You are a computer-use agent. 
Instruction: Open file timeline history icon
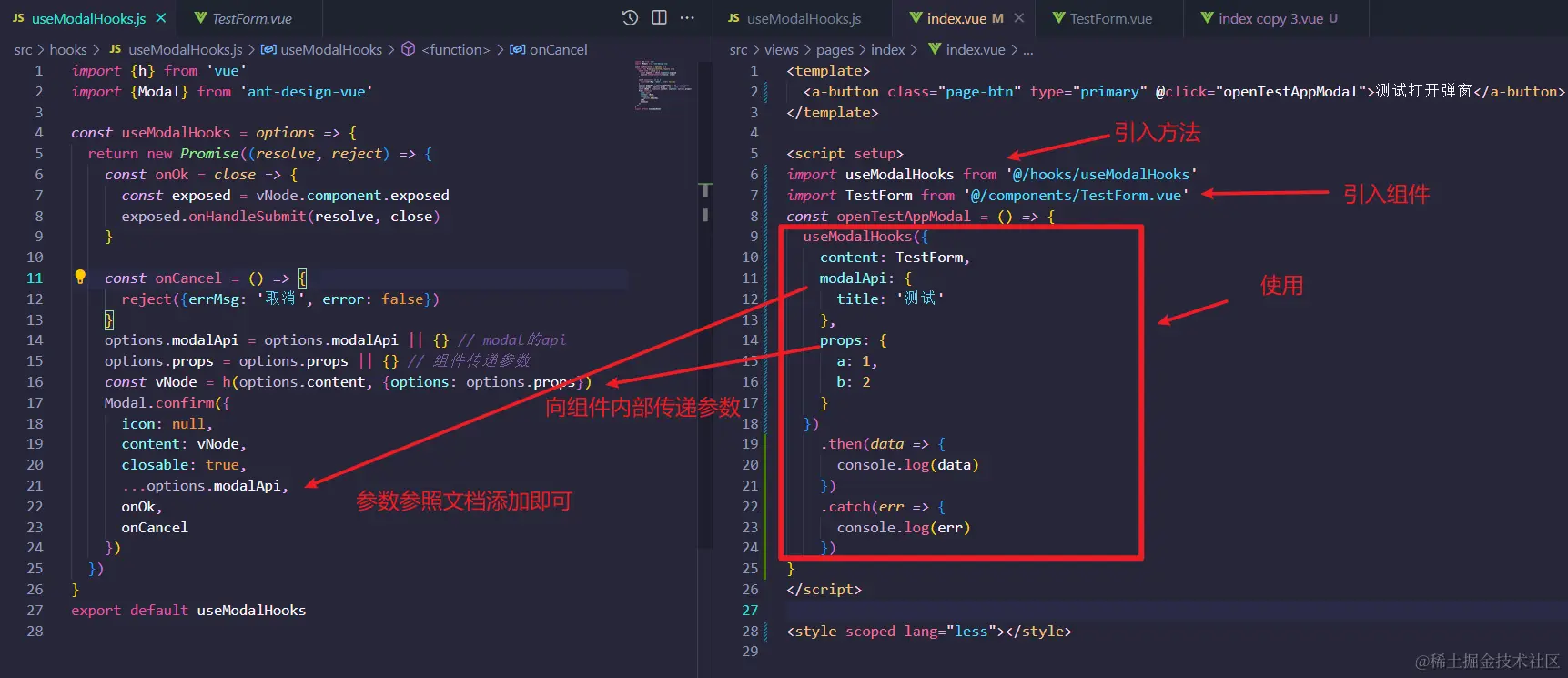(630, 17)
